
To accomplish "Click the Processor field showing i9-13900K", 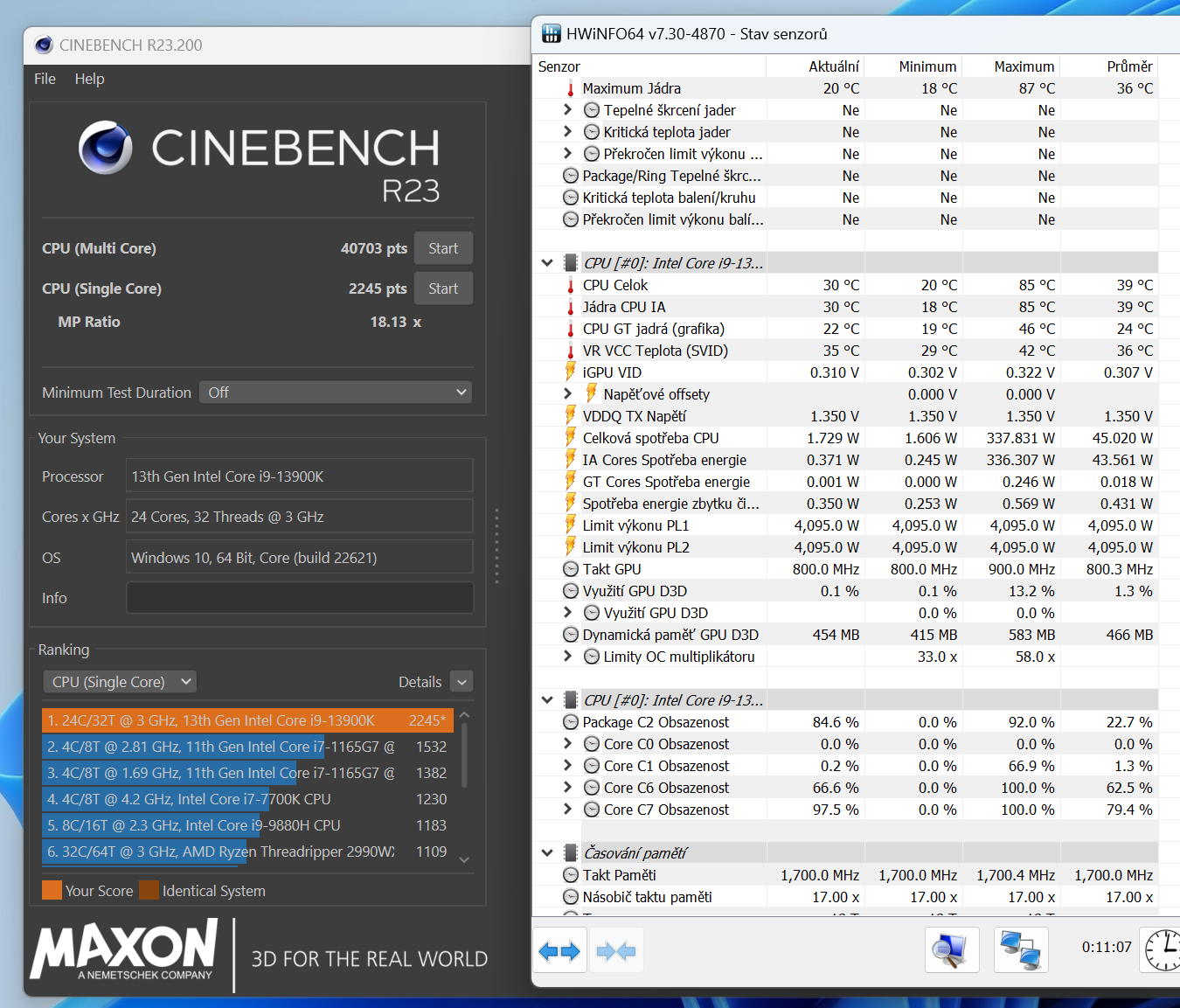I will click(x=300, y=476).
